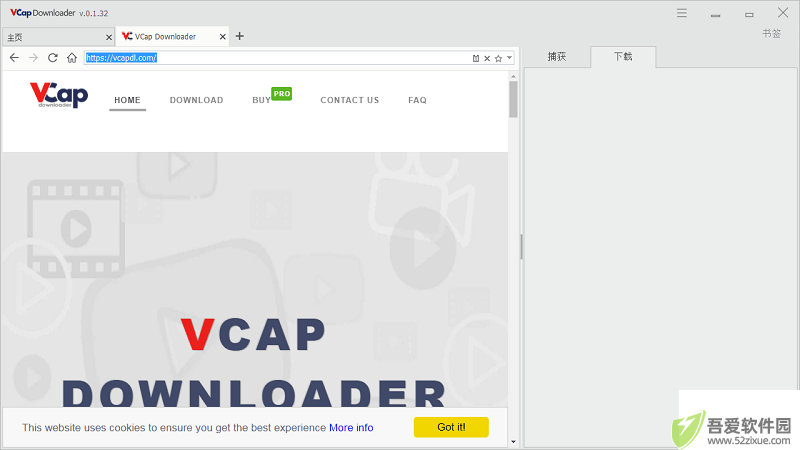Open DOWNLOAD in the site navigation

196,100
